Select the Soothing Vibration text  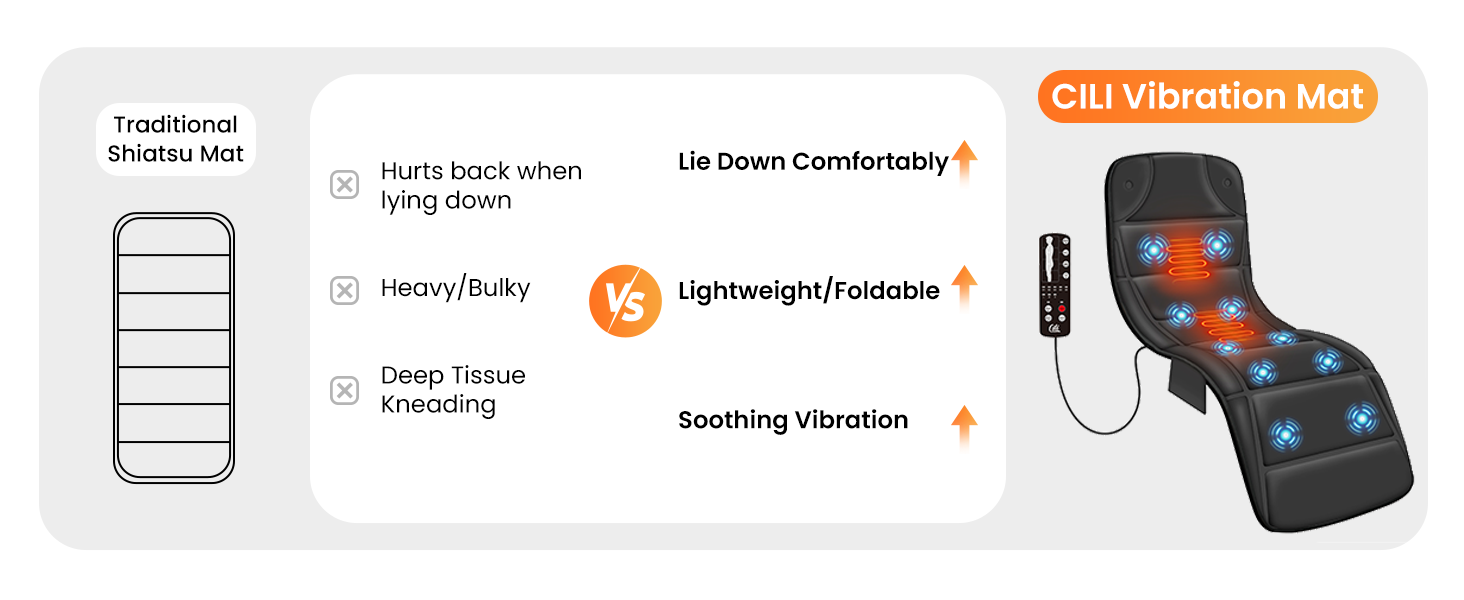click(x=793, y=420)
